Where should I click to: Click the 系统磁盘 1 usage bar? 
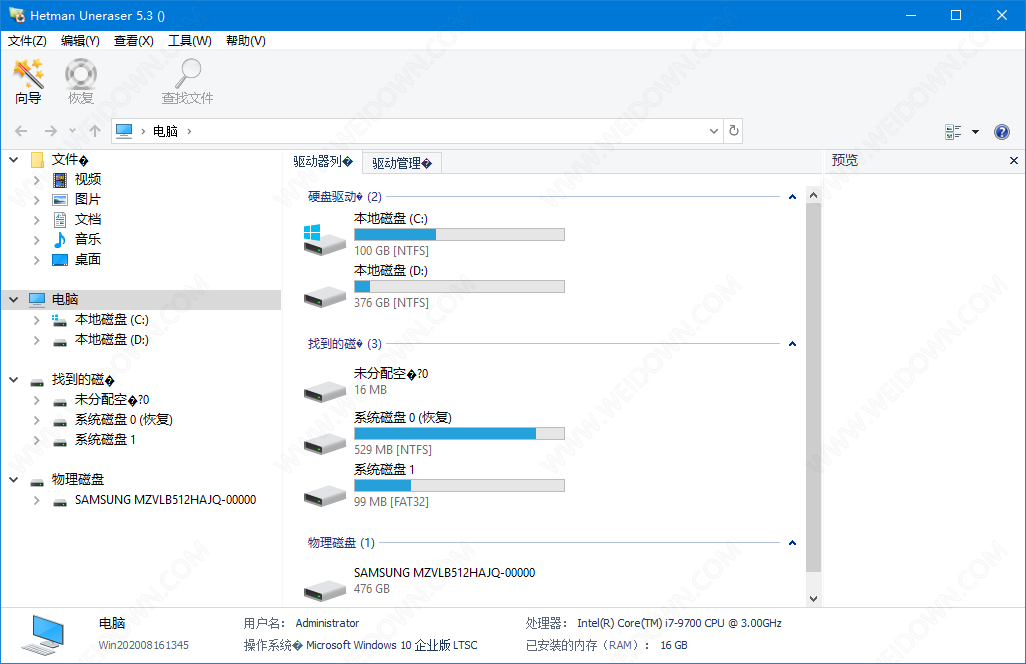(459, 485)
